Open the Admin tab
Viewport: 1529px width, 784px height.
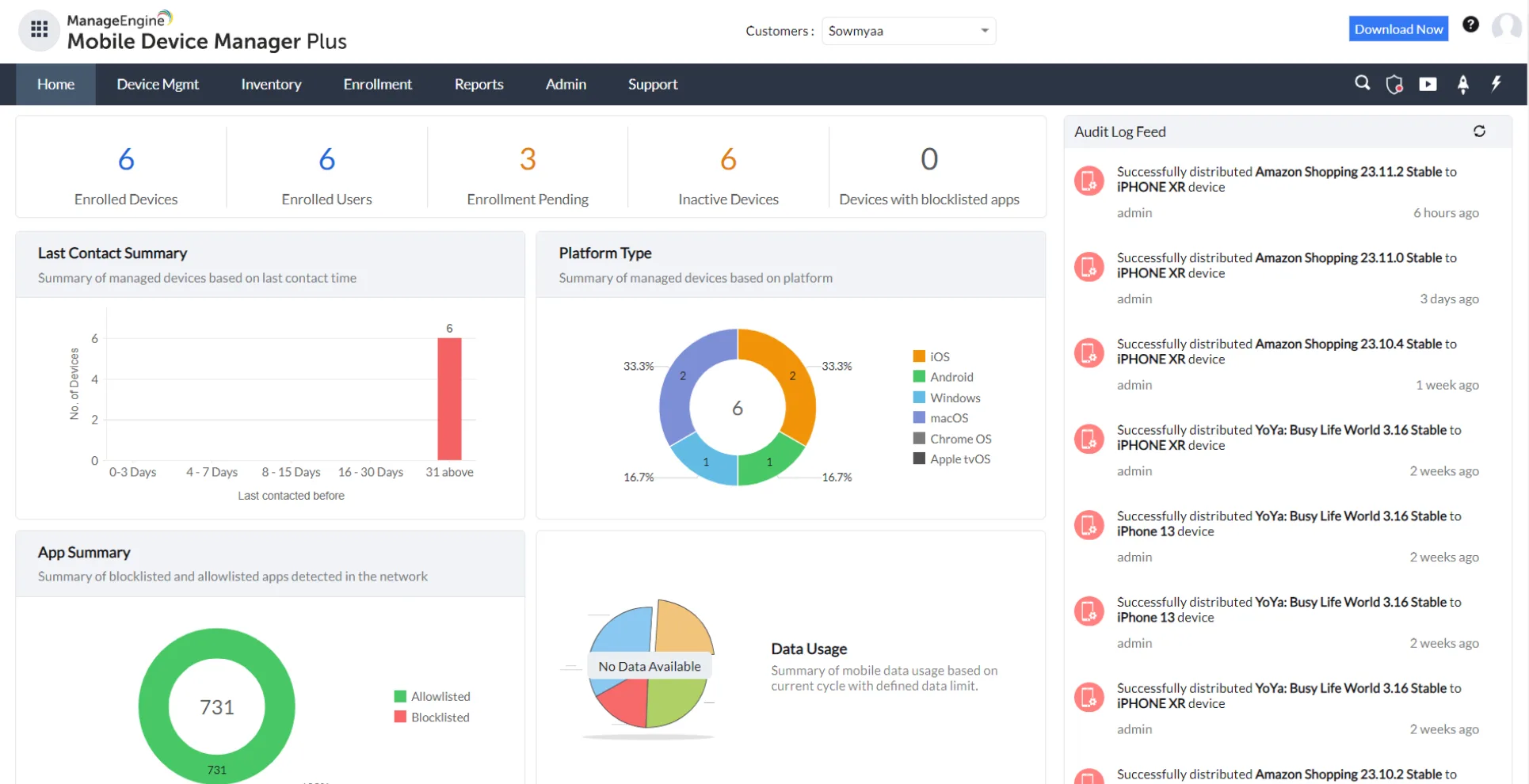coord(566,84)
